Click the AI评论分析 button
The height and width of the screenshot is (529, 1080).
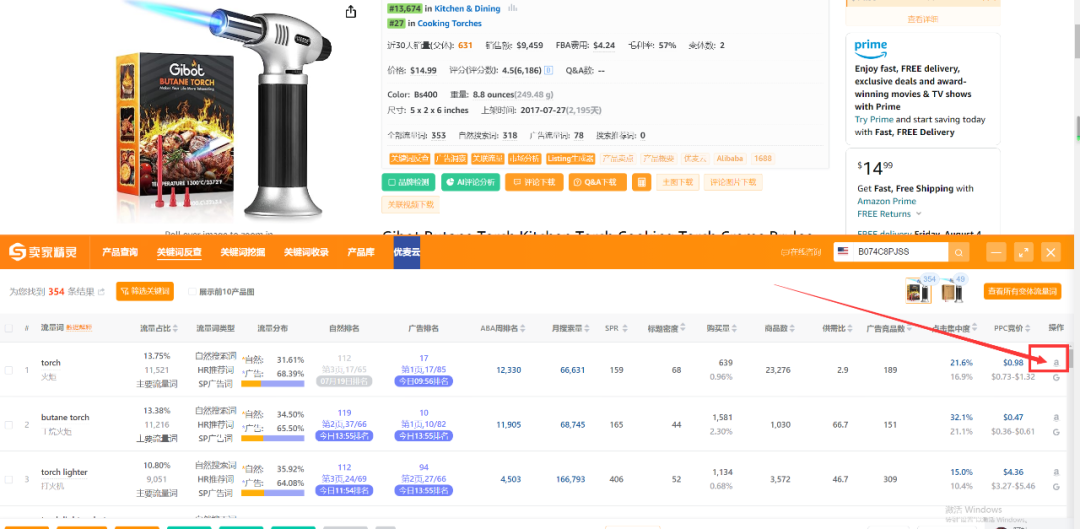pos(470,183)
